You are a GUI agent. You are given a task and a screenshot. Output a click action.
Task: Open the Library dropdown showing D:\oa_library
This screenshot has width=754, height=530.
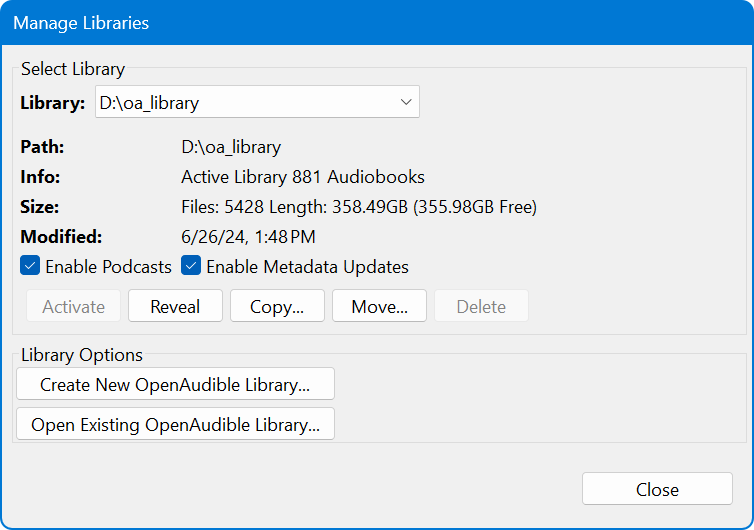(257, 102)
